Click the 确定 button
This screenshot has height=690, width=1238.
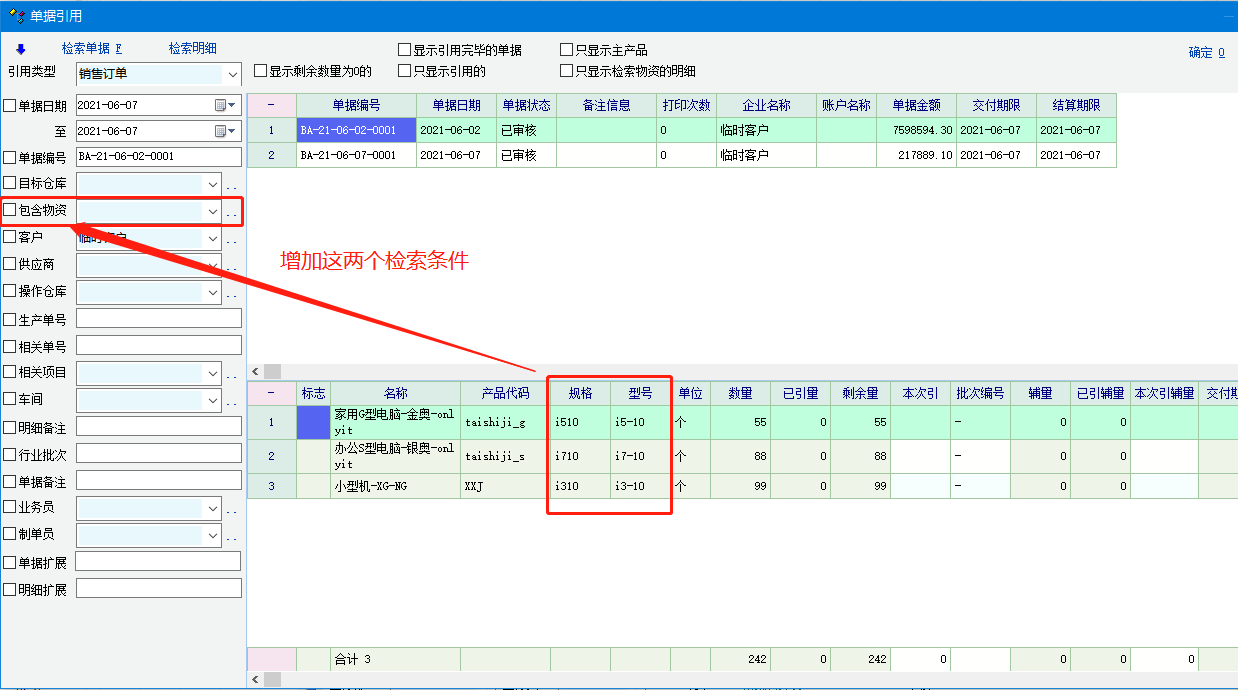coord(1206,53)
